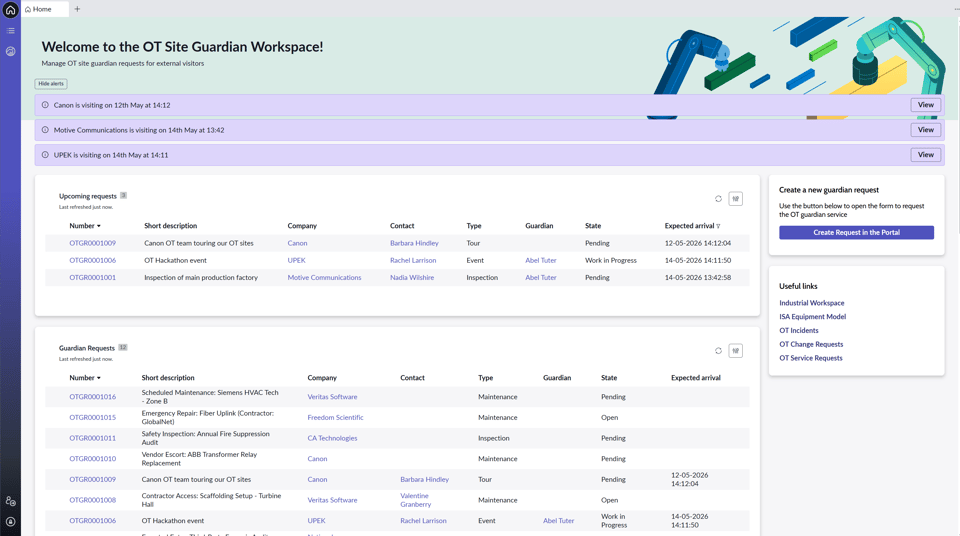Open the user settings icon at sidebar bottom

tap(10, 501)
